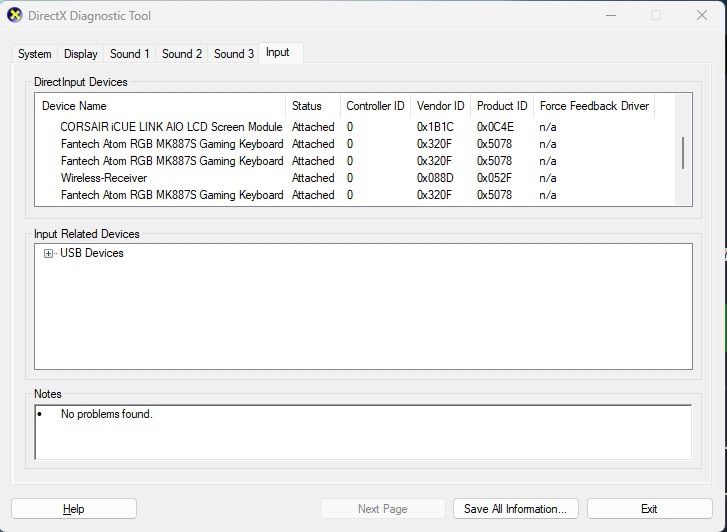The height and width of the screenshot is (532, 727).
Task: Select the Sound 1 tab
Action: pyautogui.click(x=130, y=54)
